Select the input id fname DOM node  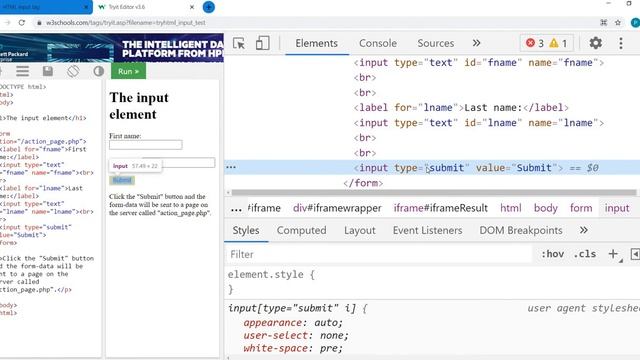(478, 63)
